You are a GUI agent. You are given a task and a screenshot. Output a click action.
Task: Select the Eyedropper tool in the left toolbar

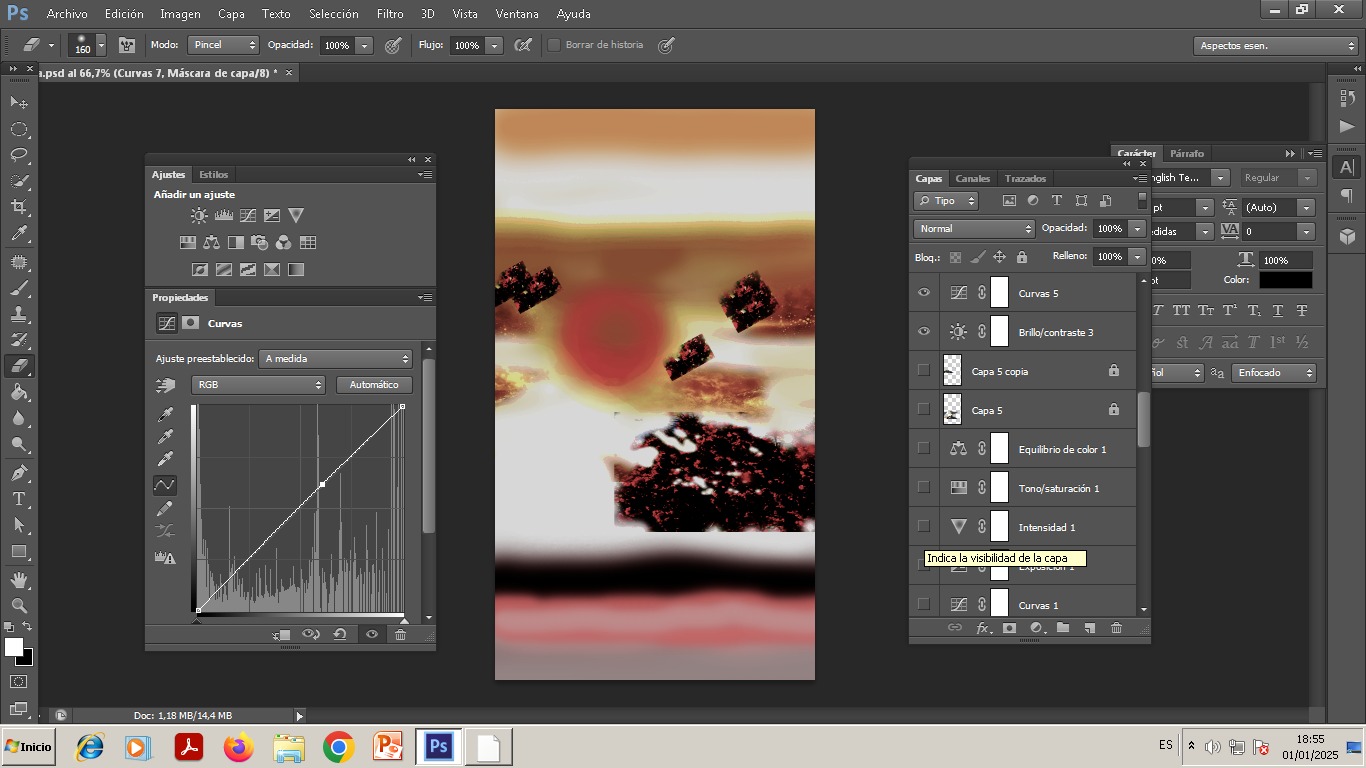coord(19,234)
